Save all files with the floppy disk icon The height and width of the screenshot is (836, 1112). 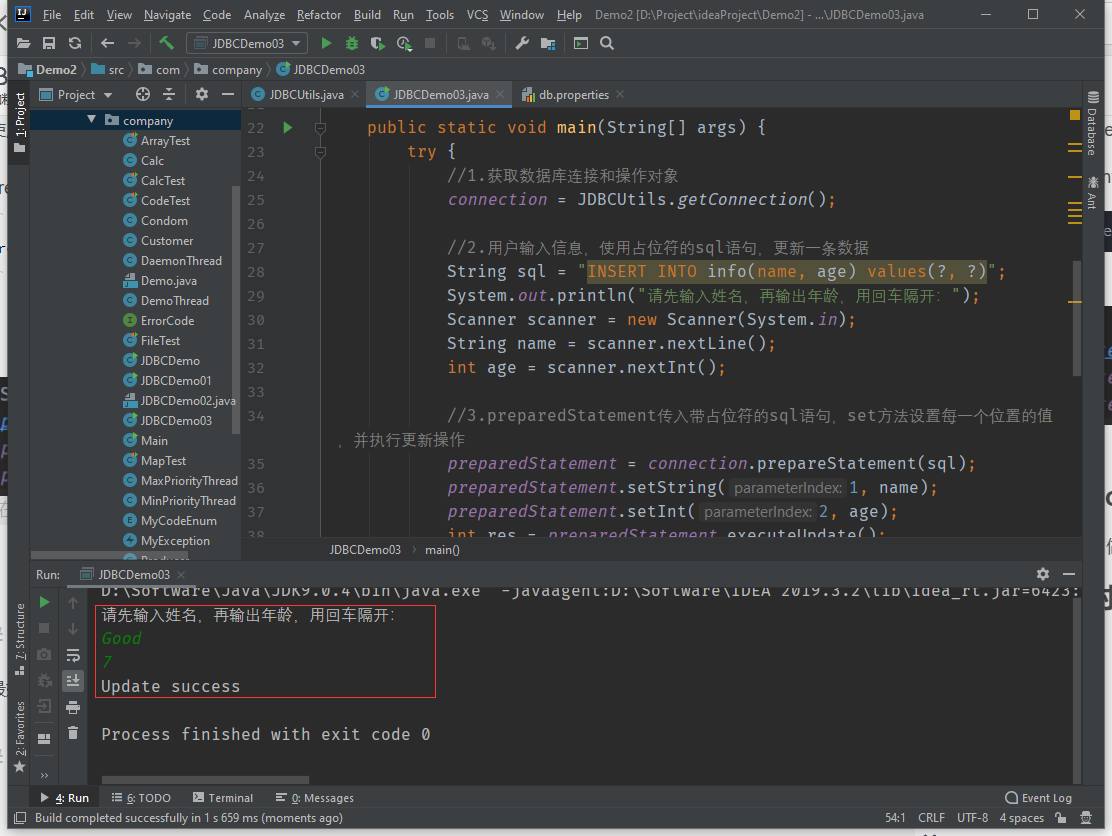[x=49, y=43]
